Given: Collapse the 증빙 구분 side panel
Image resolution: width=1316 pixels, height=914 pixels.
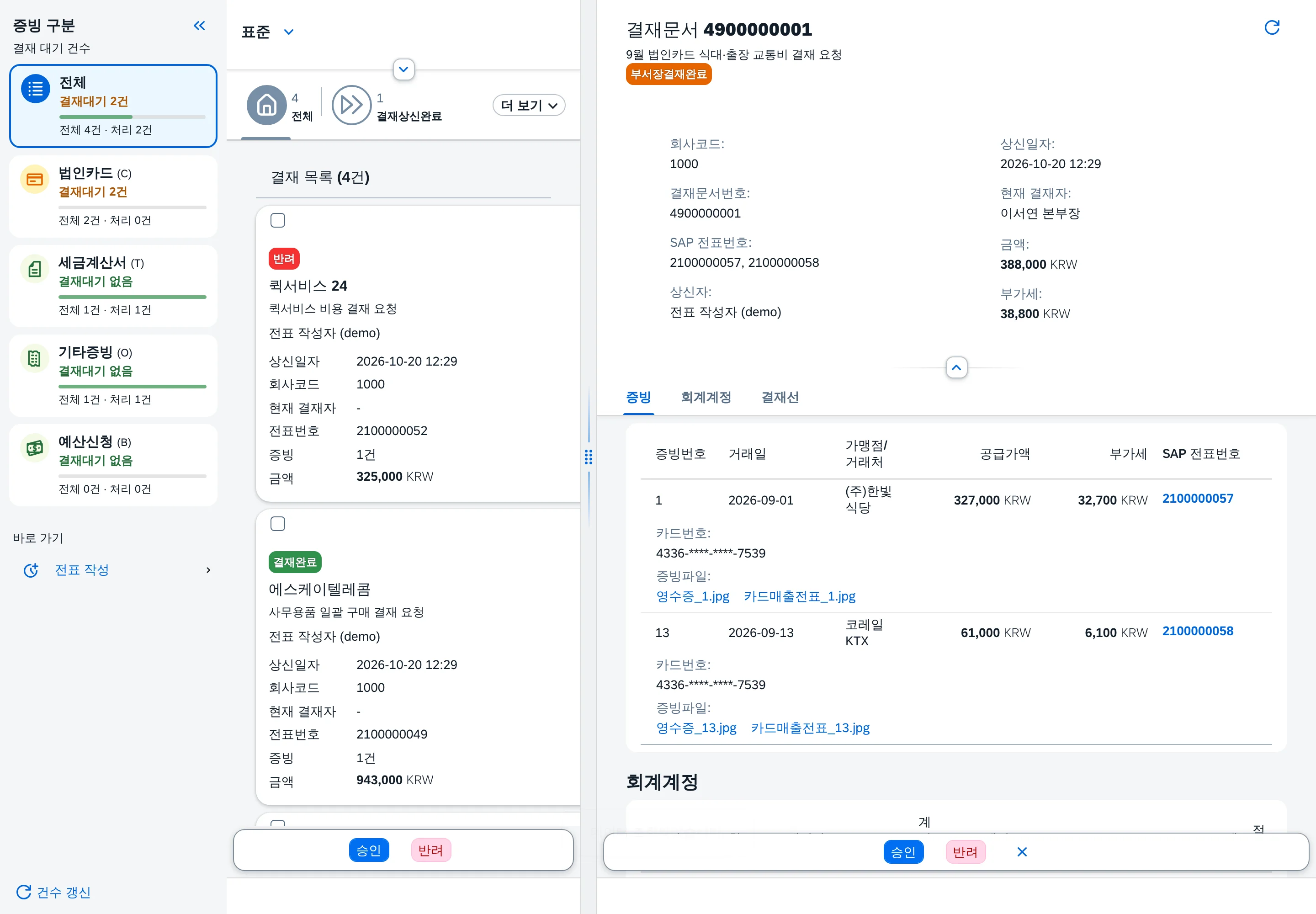Looking at the screenshot, I should coord(199,26).
